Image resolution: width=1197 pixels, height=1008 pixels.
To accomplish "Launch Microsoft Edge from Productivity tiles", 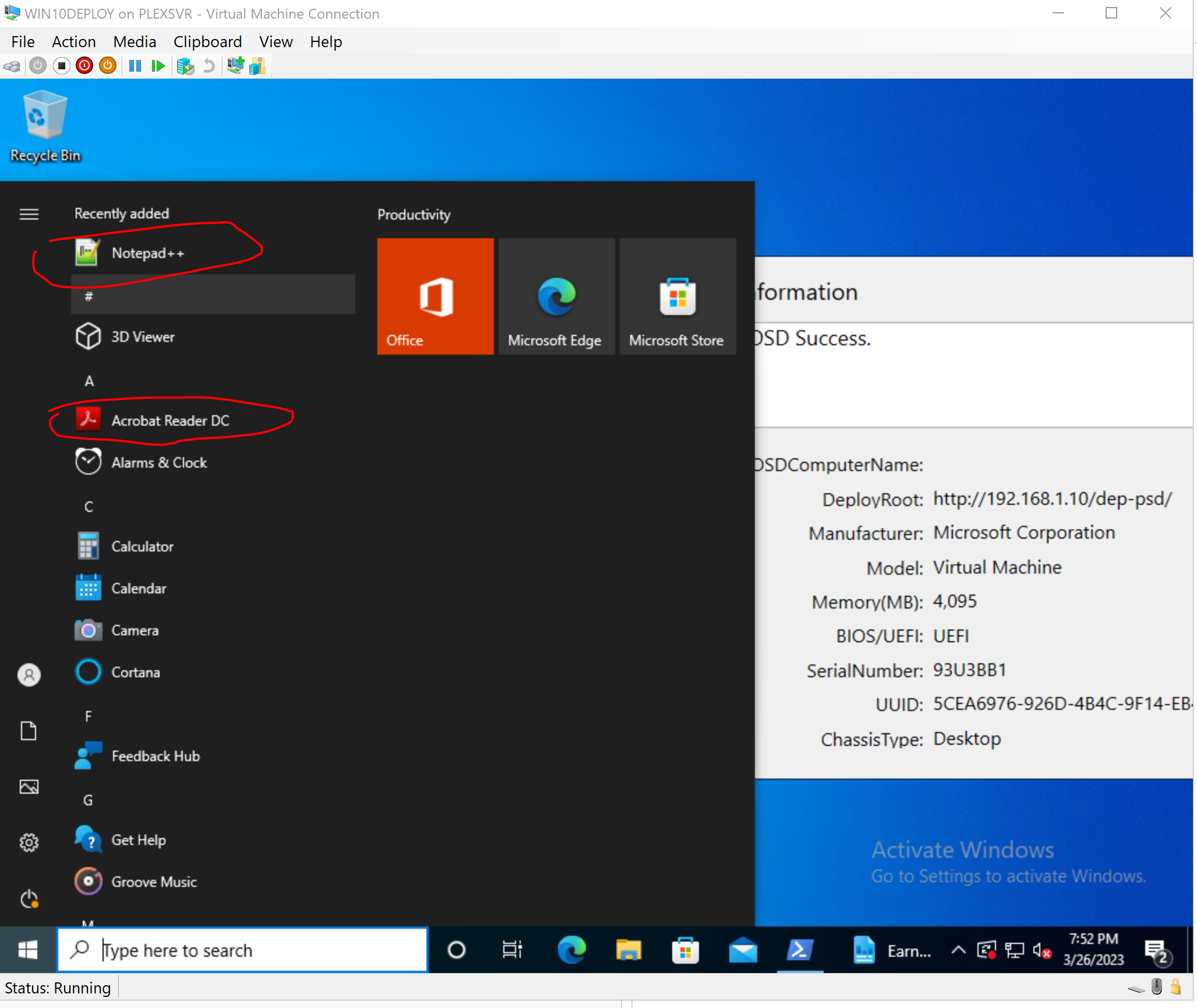I will point(556,296).
